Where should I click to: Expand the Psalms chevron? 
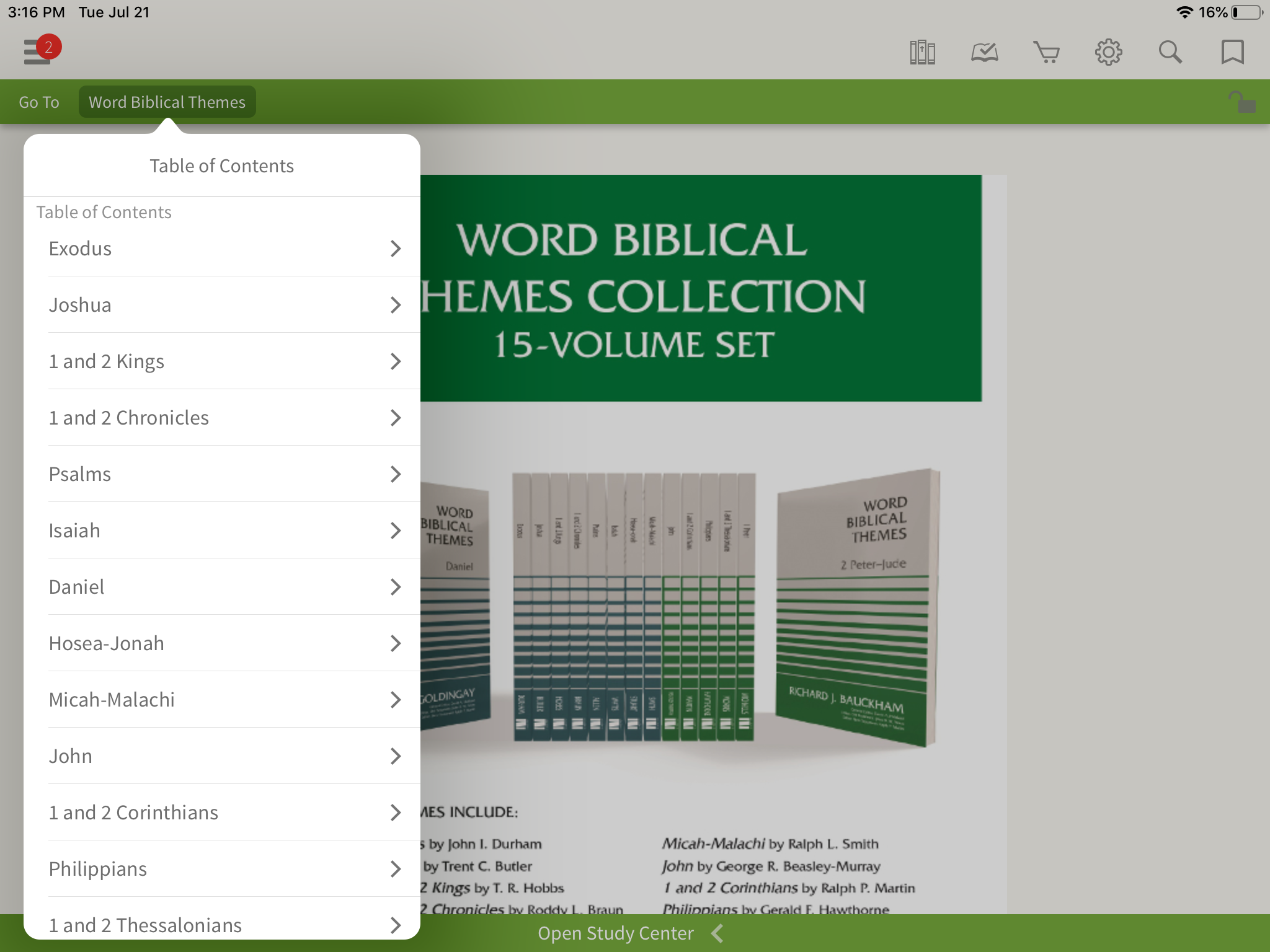tap(396, 474)
